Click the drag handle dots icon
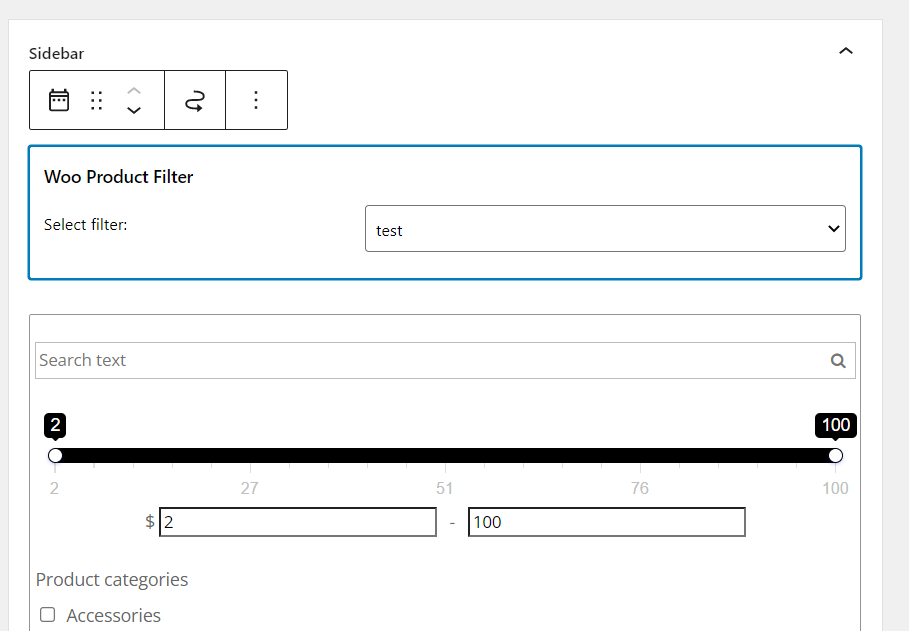Image resolution: width=909 pixels, height=631 pixels. pyautogui.click(x=97, y=100)
